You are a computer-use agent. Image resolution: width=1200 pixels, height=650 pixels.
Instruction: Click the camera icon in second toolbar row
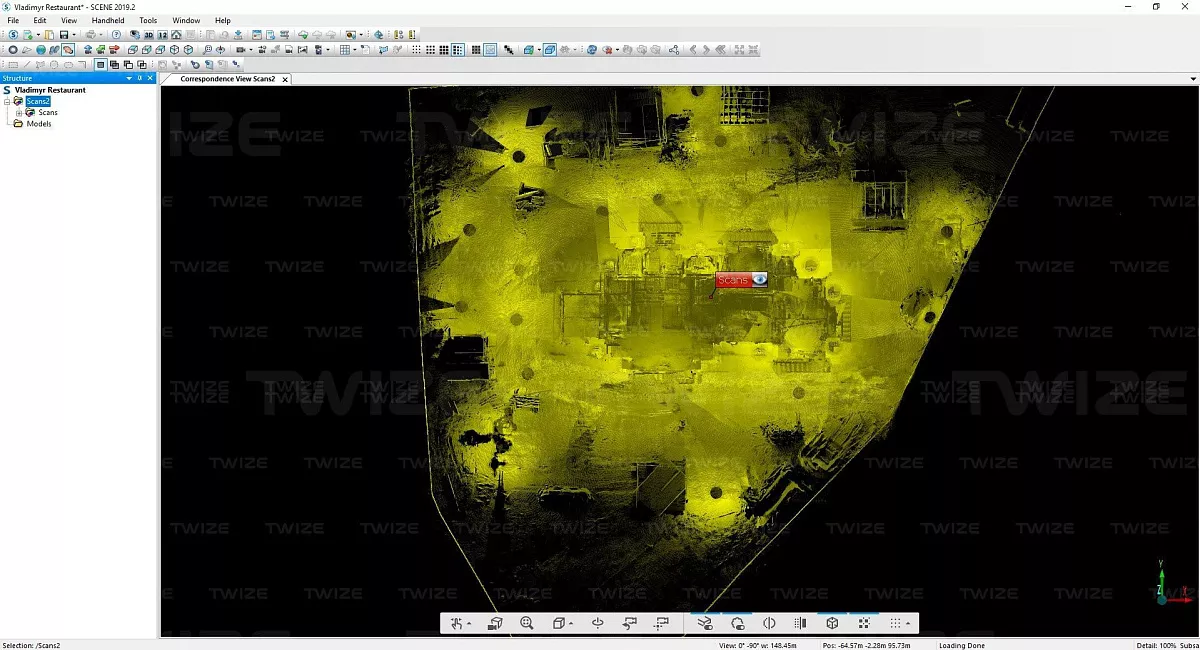click(x=241, y=50)
